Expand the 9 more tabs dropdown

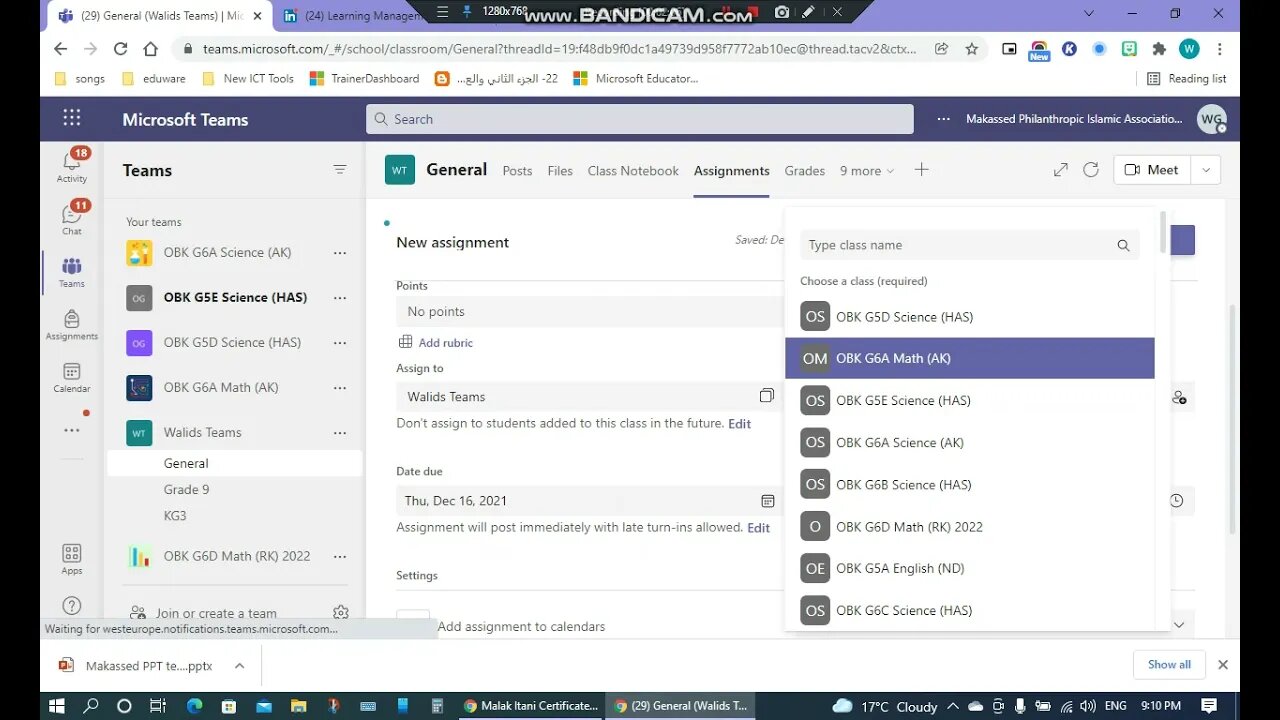[x=867, y=171]
